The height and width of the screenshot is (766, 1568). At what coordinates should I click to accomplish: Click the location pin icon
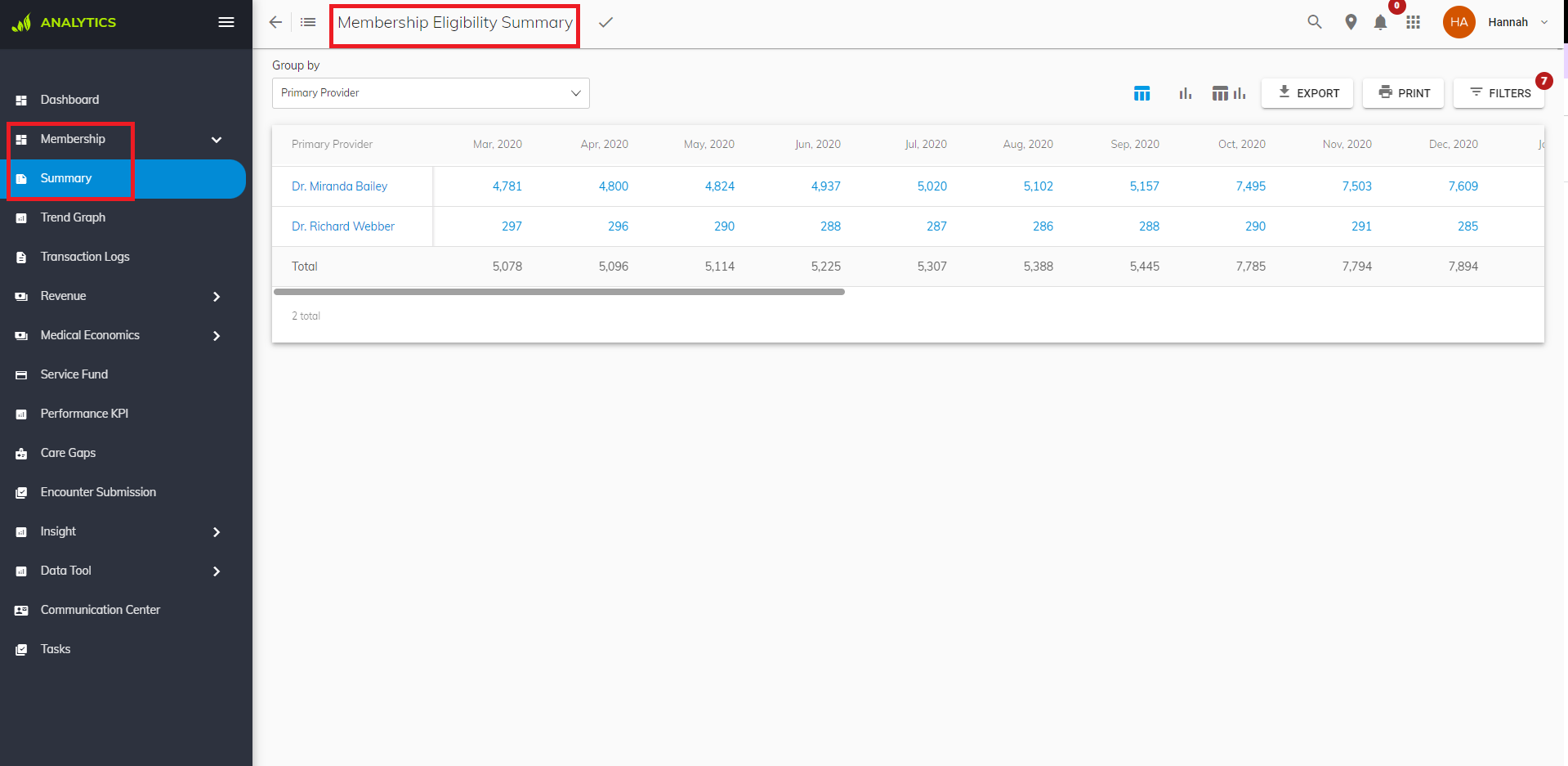(1351, 22)
